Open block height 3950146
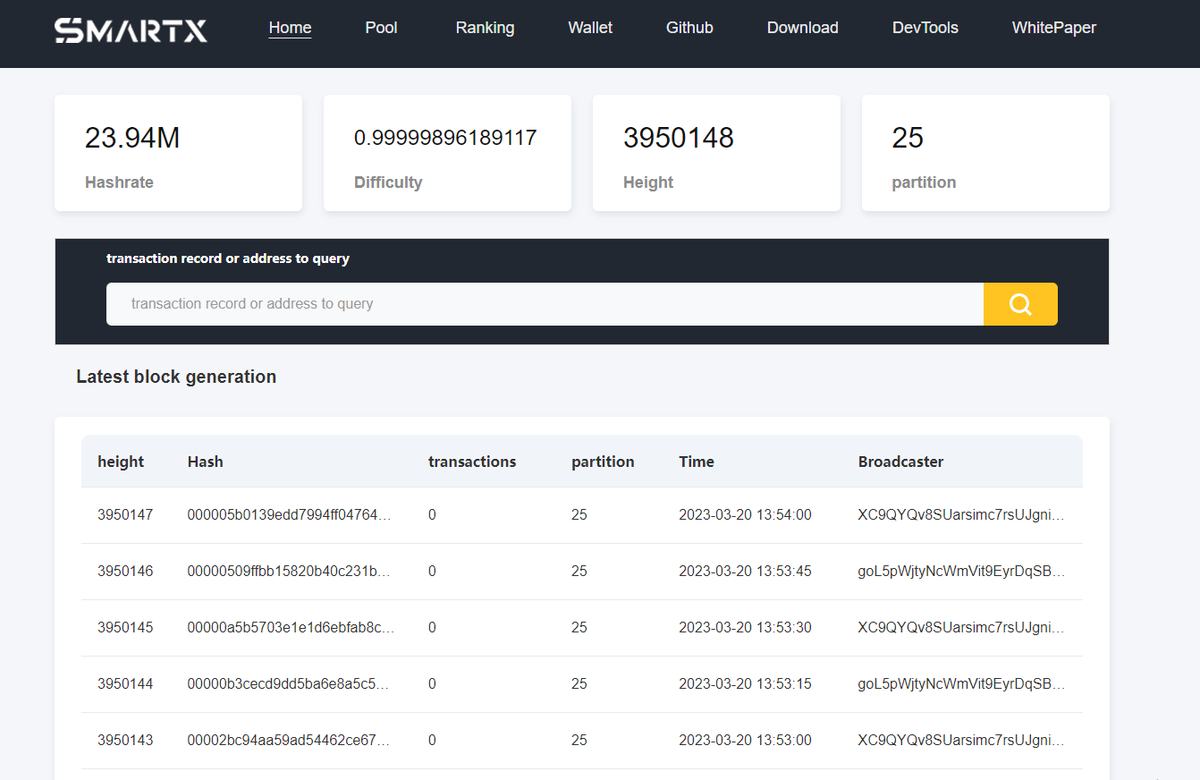 tap(125, 571)
